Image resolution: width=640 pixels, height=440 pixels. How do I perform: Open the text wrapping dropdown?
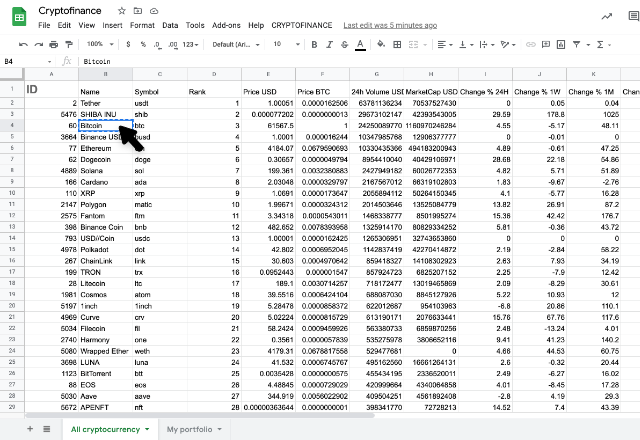point(487,44)
